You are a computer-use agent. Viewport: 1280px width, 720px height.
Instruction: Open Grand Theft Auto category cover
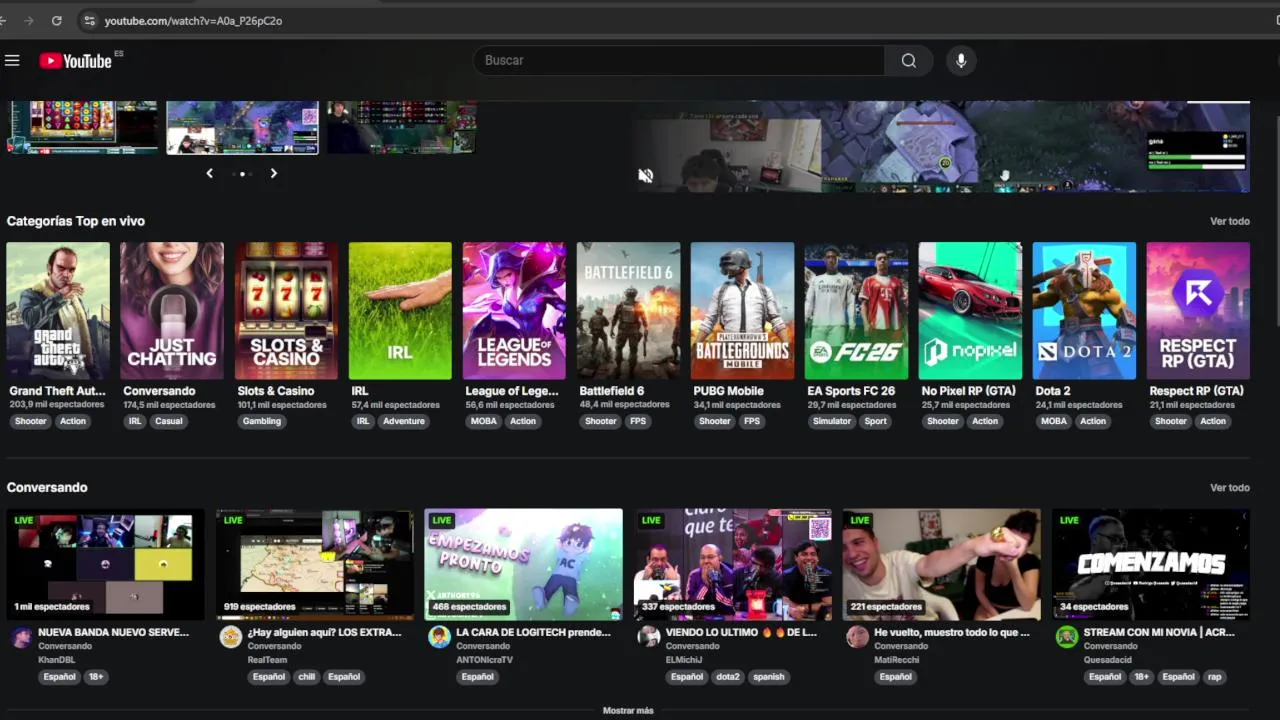pyautogui.click(x=58, y=311)
